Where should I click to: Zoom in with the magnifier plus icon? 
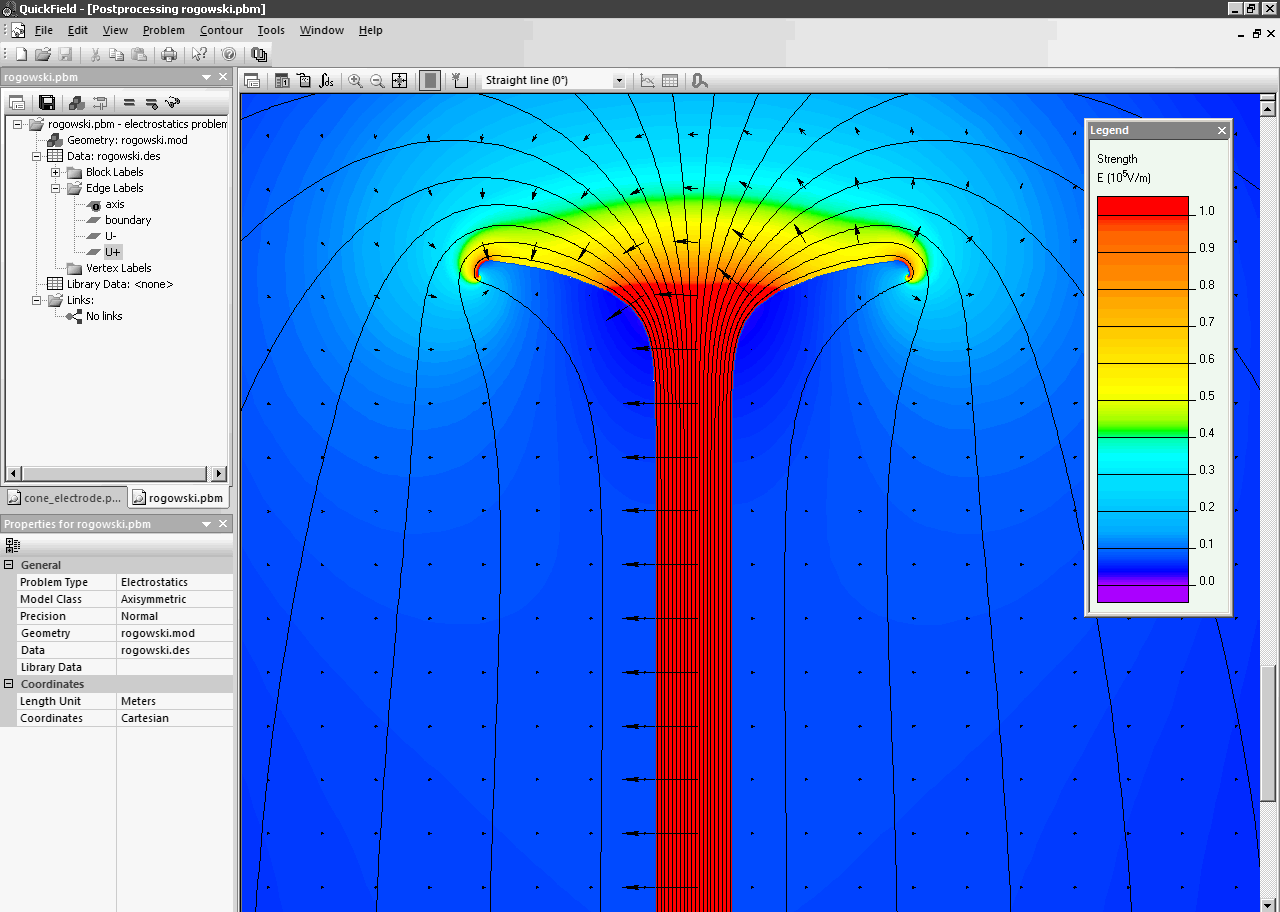tap(356, 81)
